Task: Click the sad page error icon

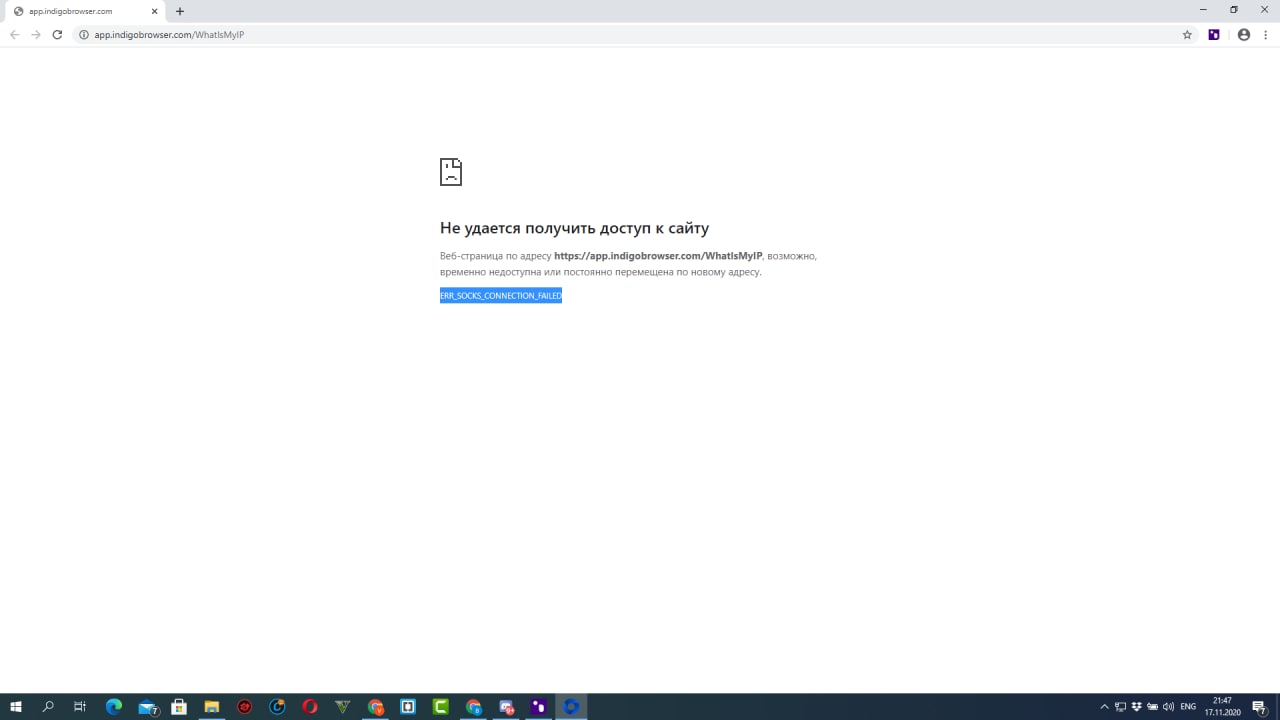Action: [451, 171]
